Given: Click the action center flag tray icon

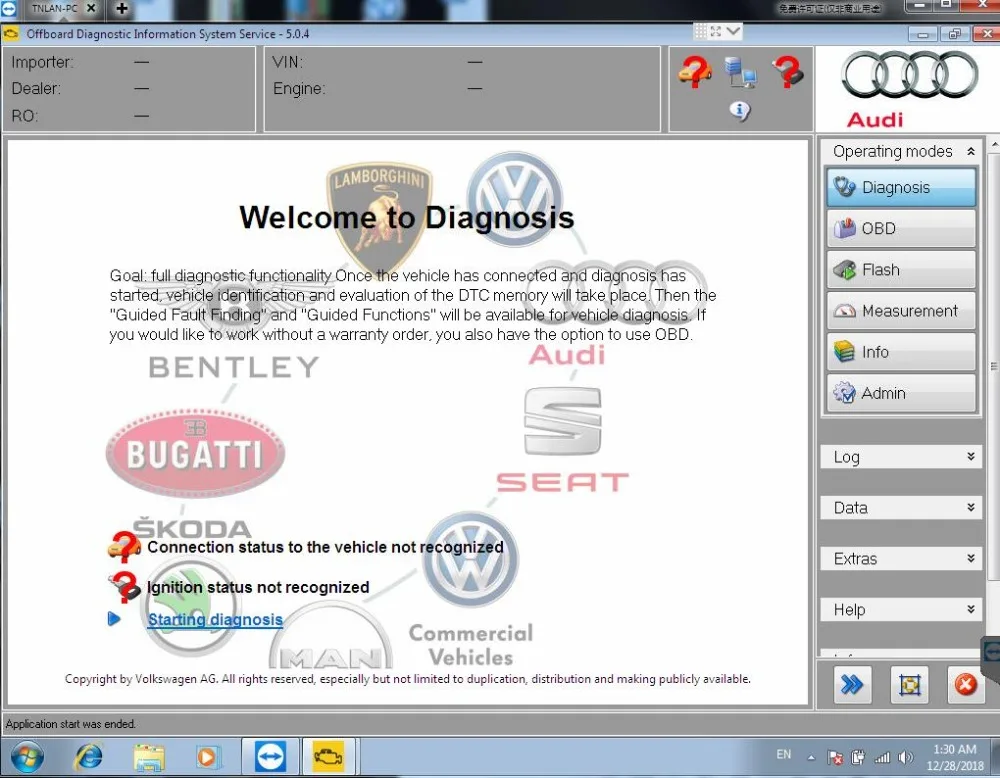Looking at the screenshot, I should [835, 758].
